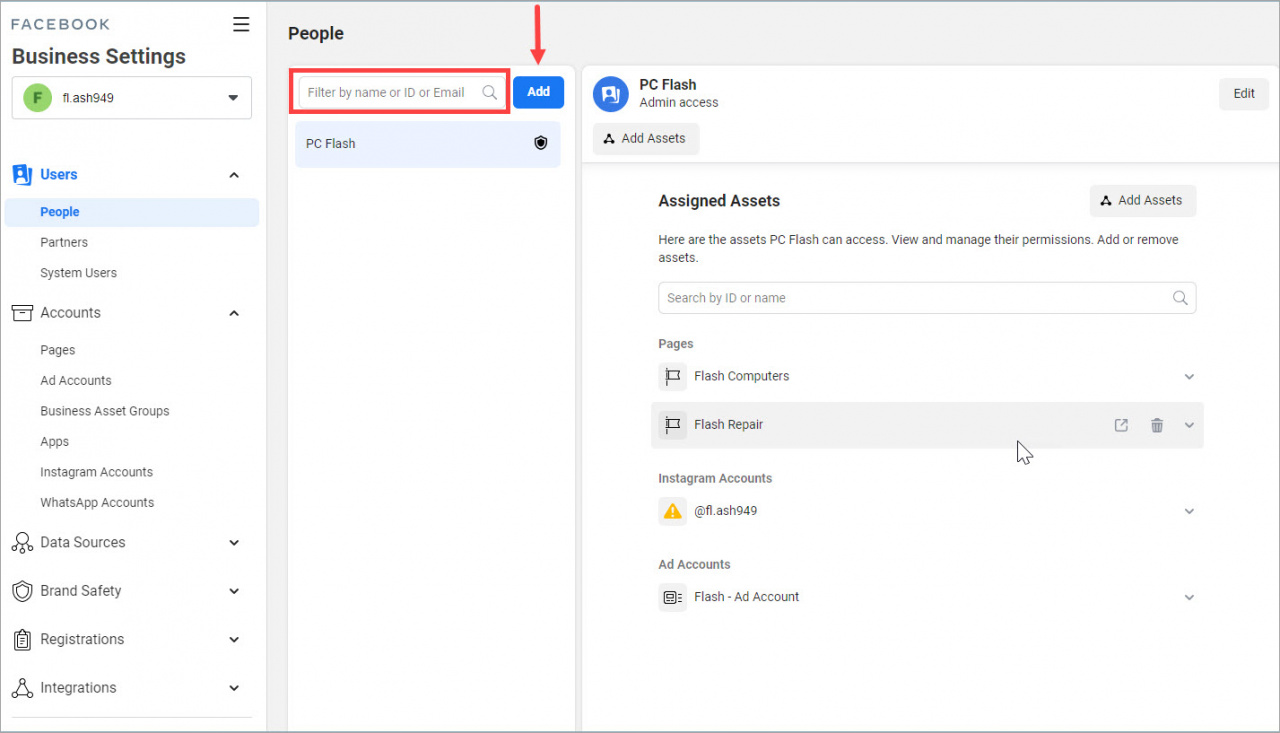This screenshot has height=733, width=1280.
Task: Collapse the Users section chevron
Action: [x=234, y=175]
